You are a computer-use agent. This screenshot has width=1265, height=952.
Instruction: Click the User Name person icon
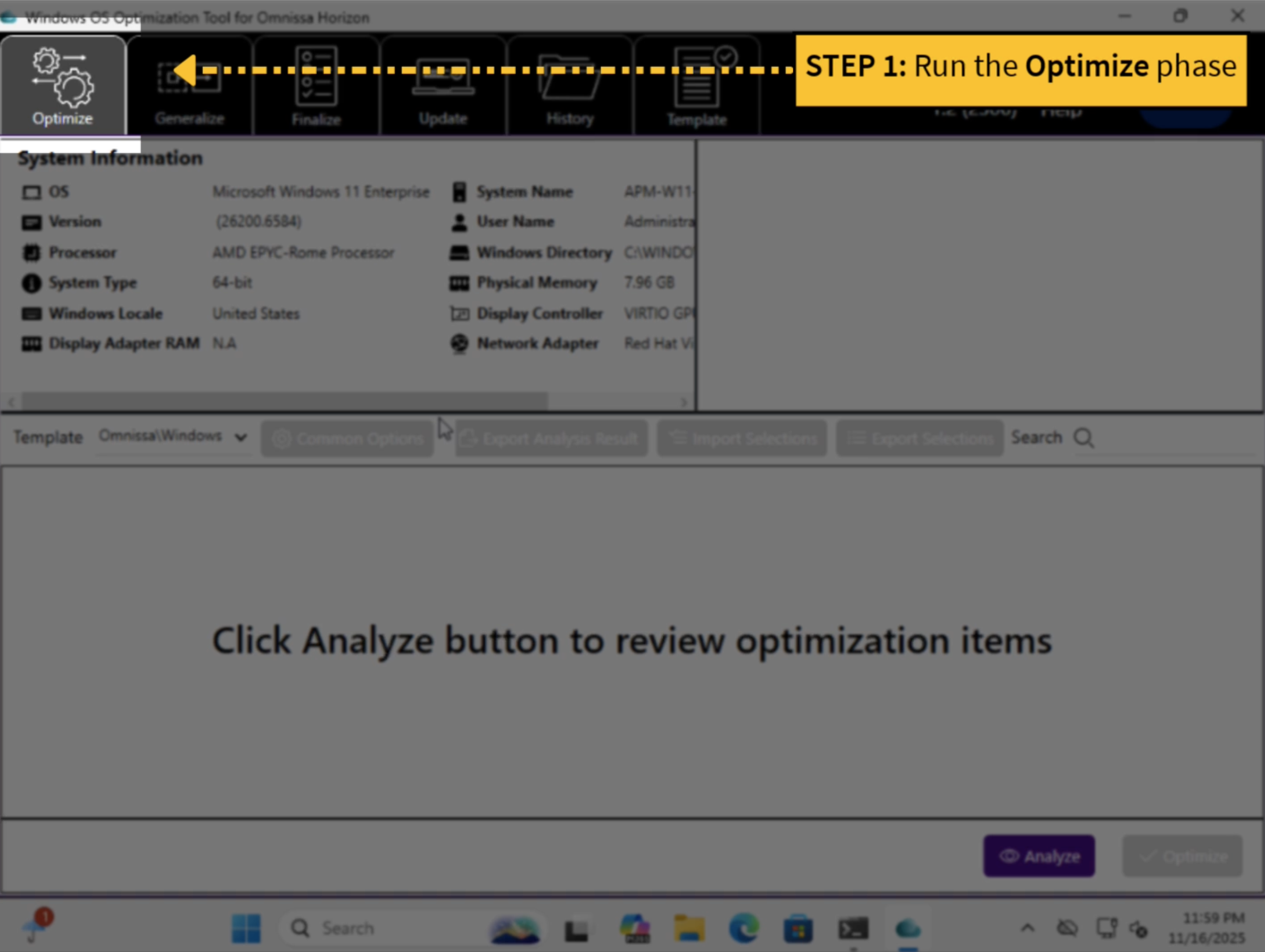(459, 223)
